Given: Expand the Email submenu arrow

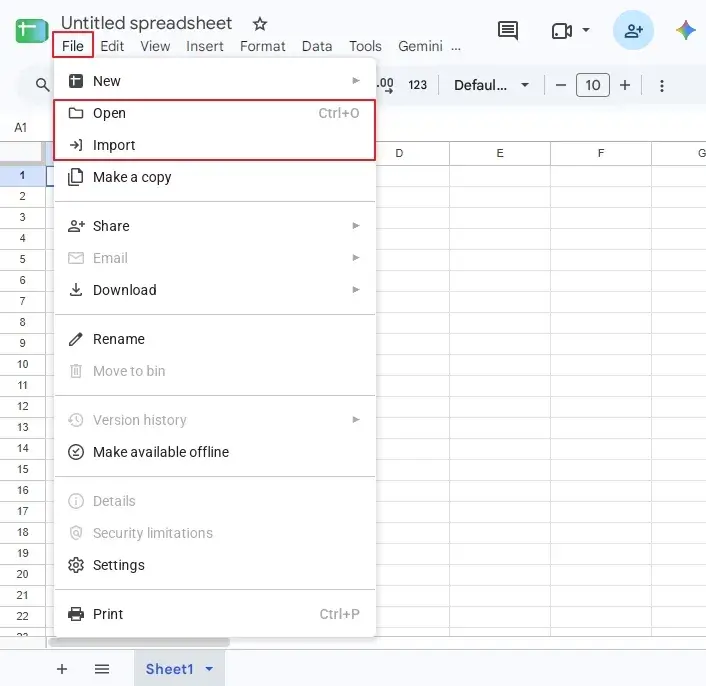Looking at the screenshot, I should pyautogui.click(x=356, y=257).
